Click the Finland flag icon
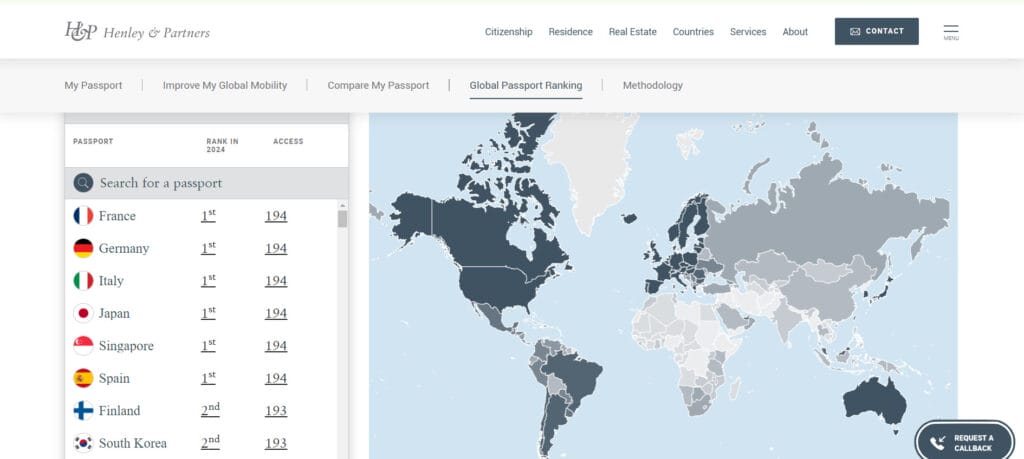The image size is (1024, 459). [x=83, y=411]
